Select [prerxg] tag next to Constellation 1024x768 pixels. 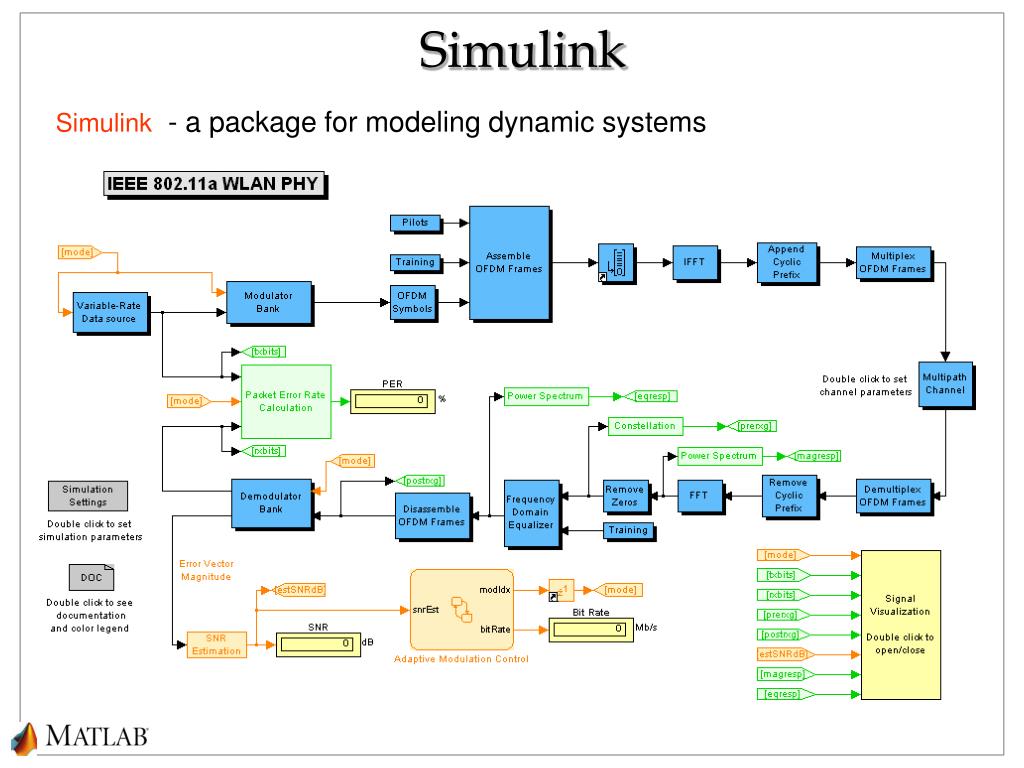click(752, 426)
